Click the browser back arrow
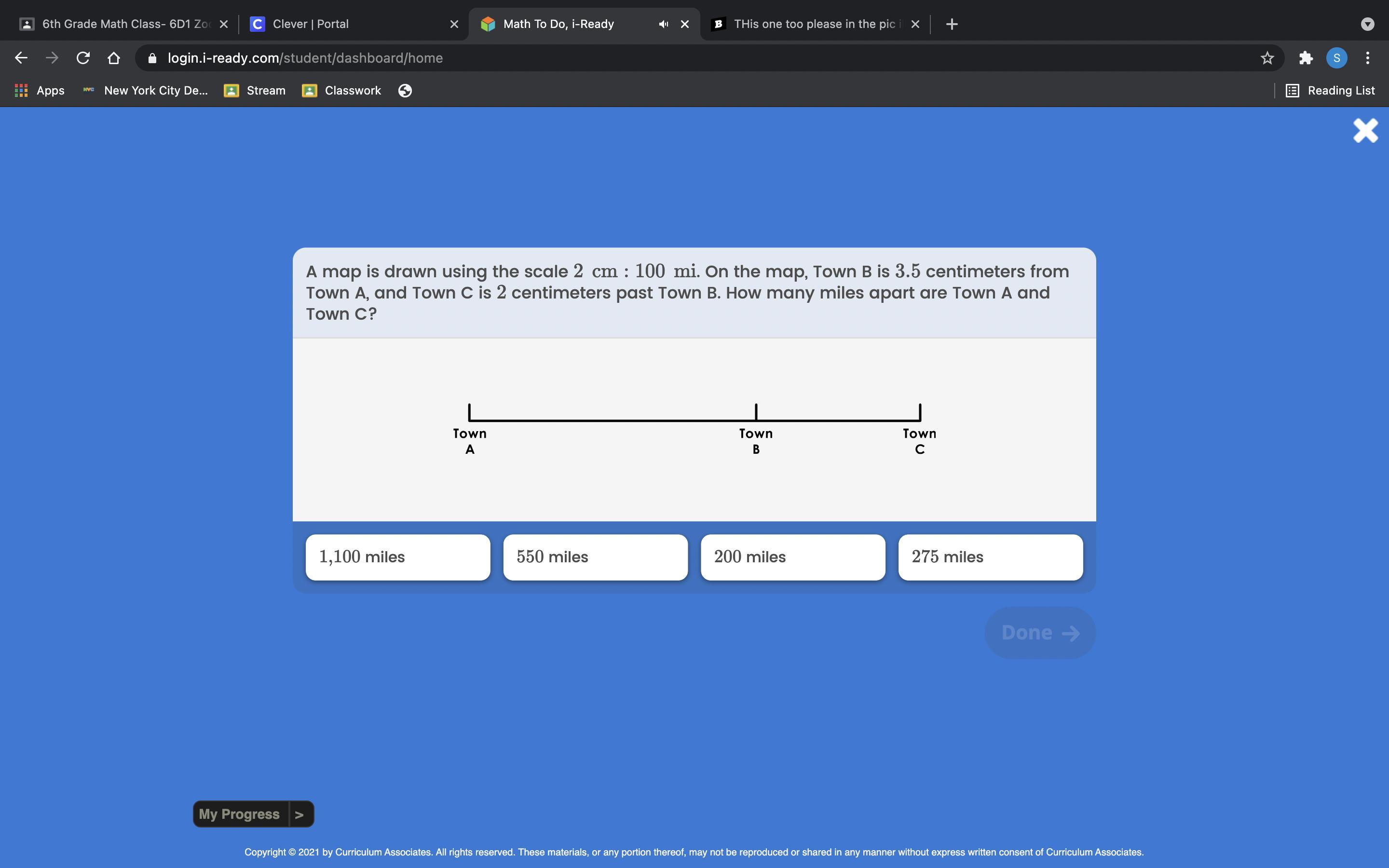Viewport: 1389px width, 868px height. 21,58
